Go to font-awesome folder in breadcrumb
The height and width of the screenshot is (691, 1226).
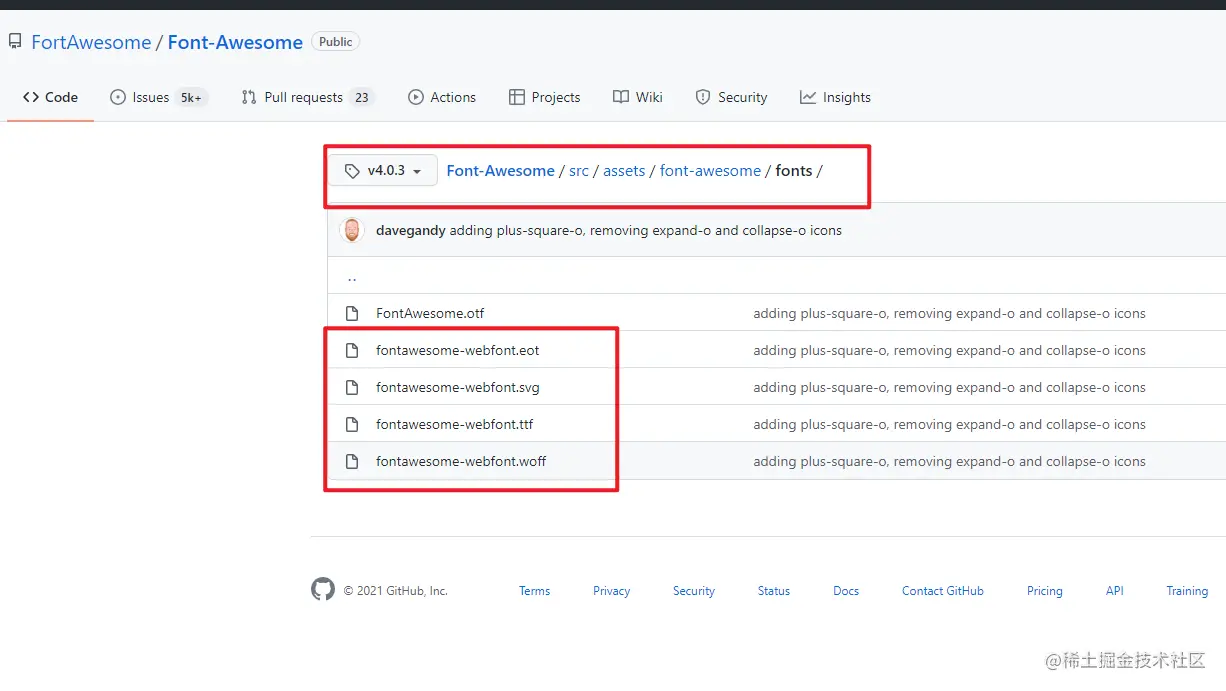point(710,171)
